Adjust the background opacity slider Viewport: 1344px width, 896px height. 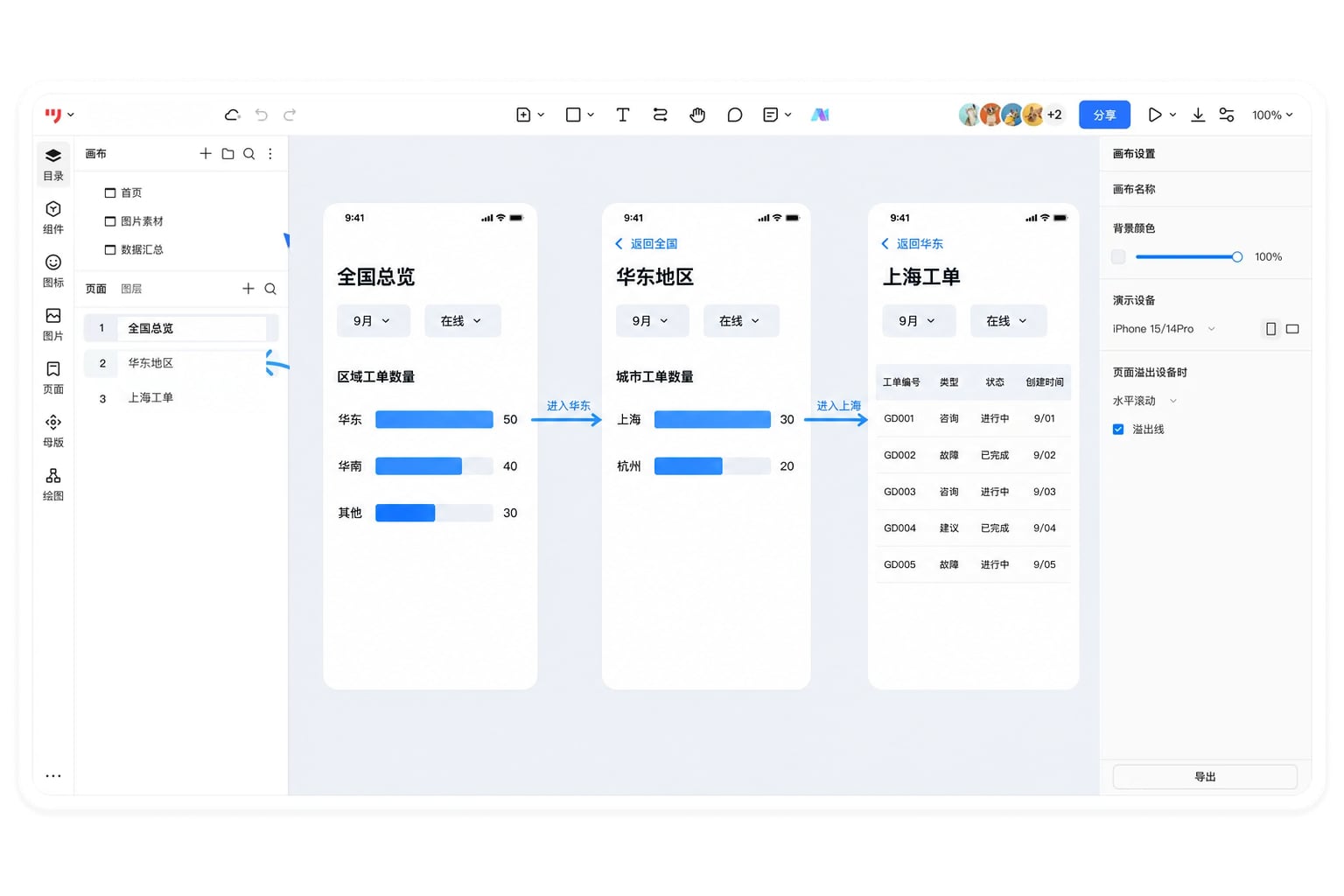pos(1188,256)
